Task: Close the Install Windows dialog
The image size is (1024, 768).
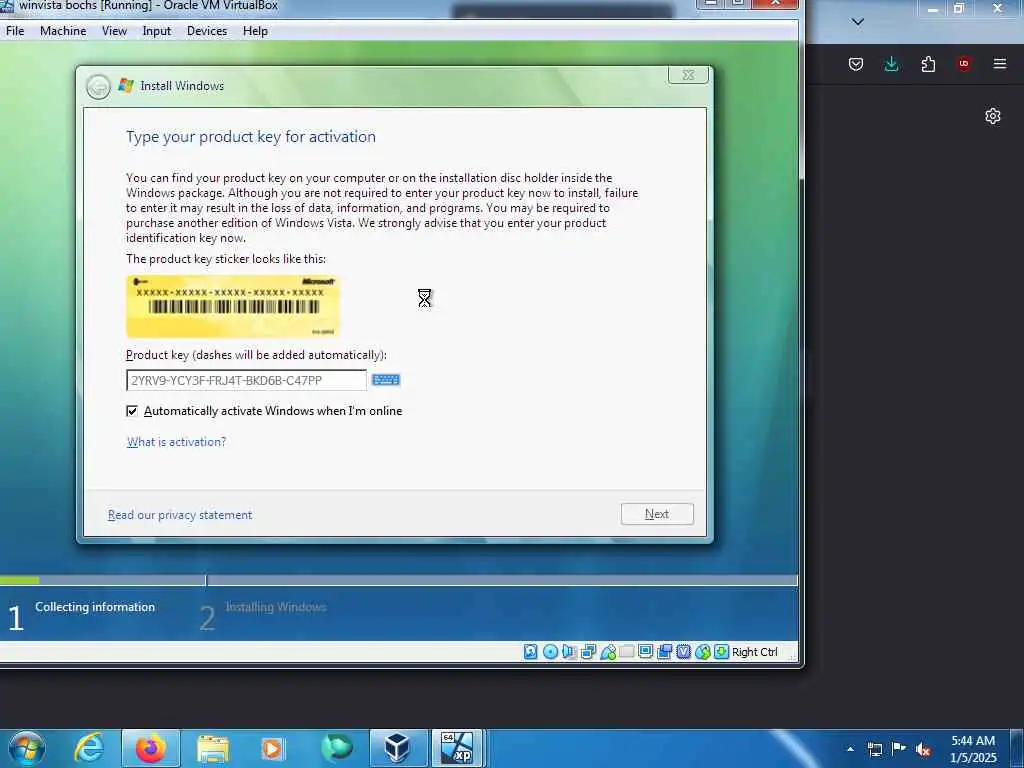Action: point(688,75)
